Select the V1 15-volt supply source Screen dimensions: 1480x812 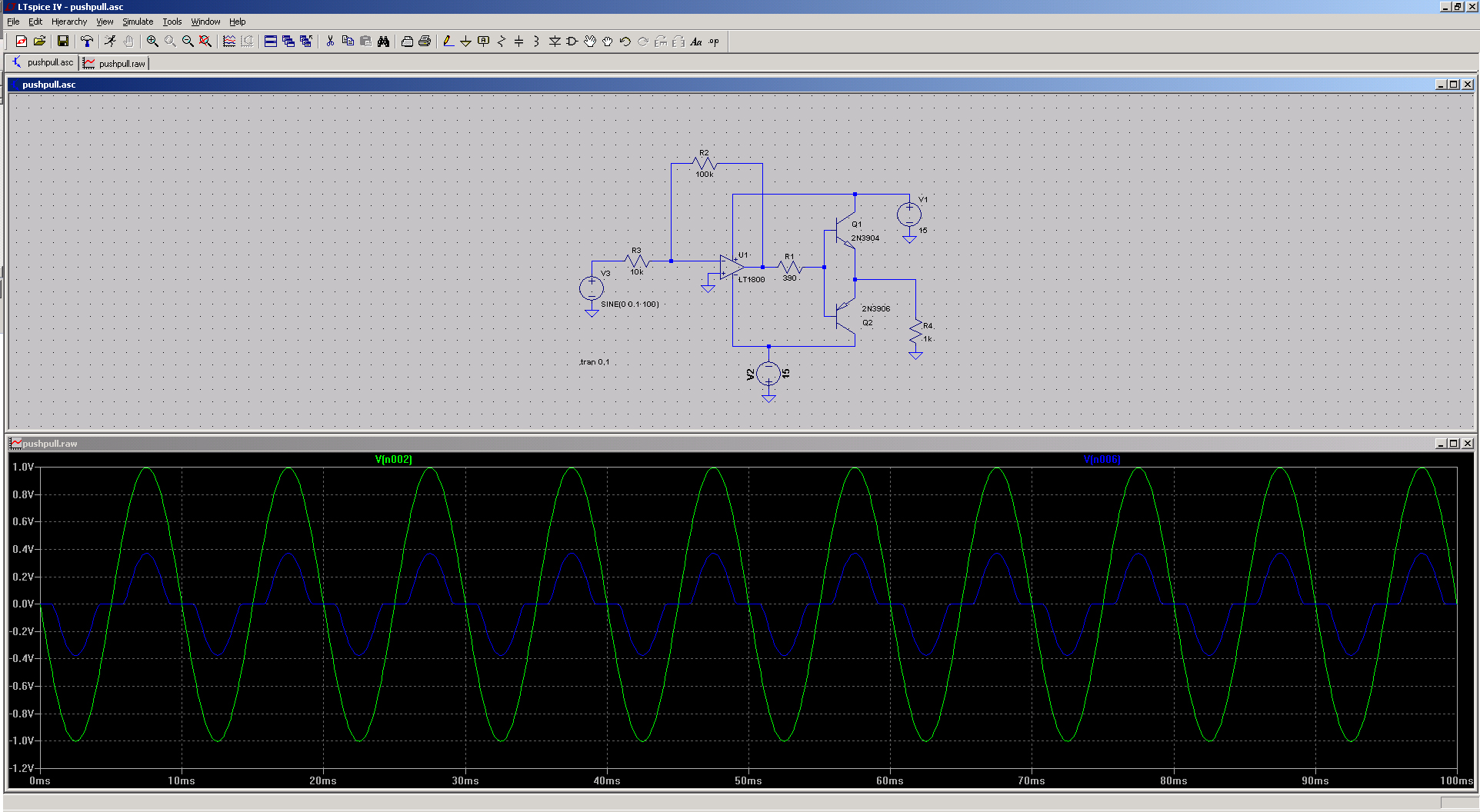coord(909,214)
